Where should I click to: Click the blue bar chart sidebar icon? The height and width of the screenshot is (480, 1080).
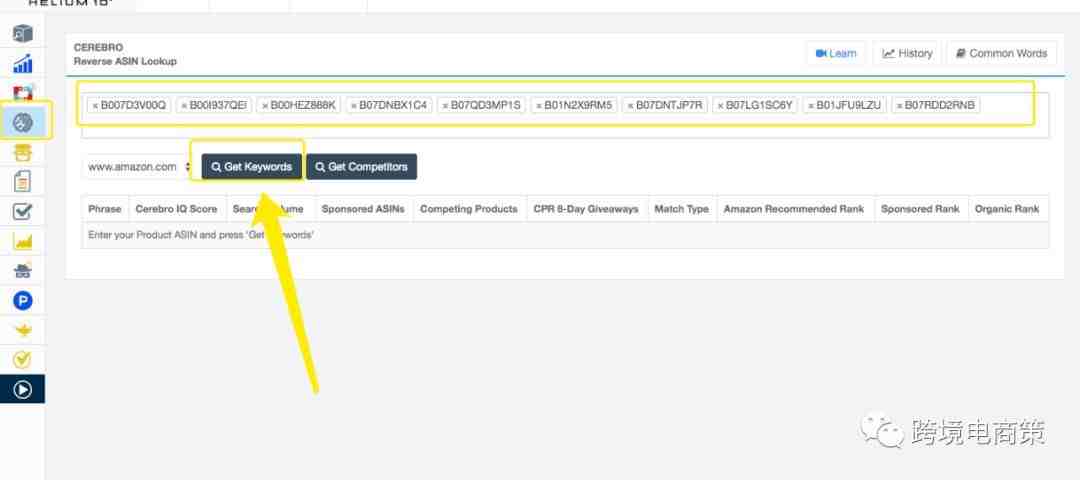[x=22, y=64]
